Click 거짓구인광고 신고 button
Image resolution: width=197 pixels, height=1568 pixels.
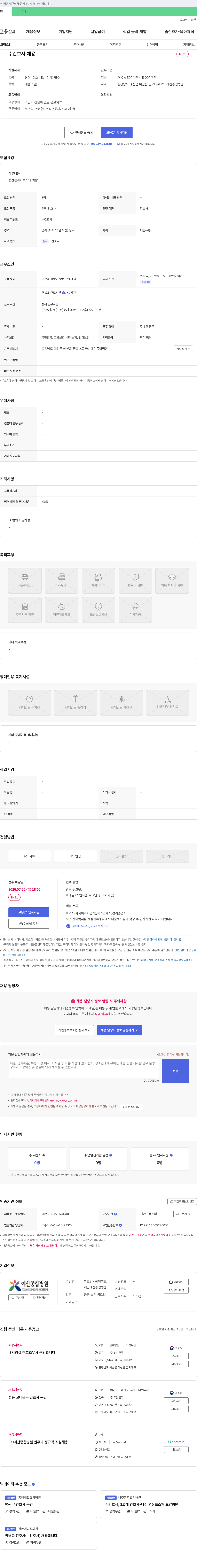coord(182,1202)
